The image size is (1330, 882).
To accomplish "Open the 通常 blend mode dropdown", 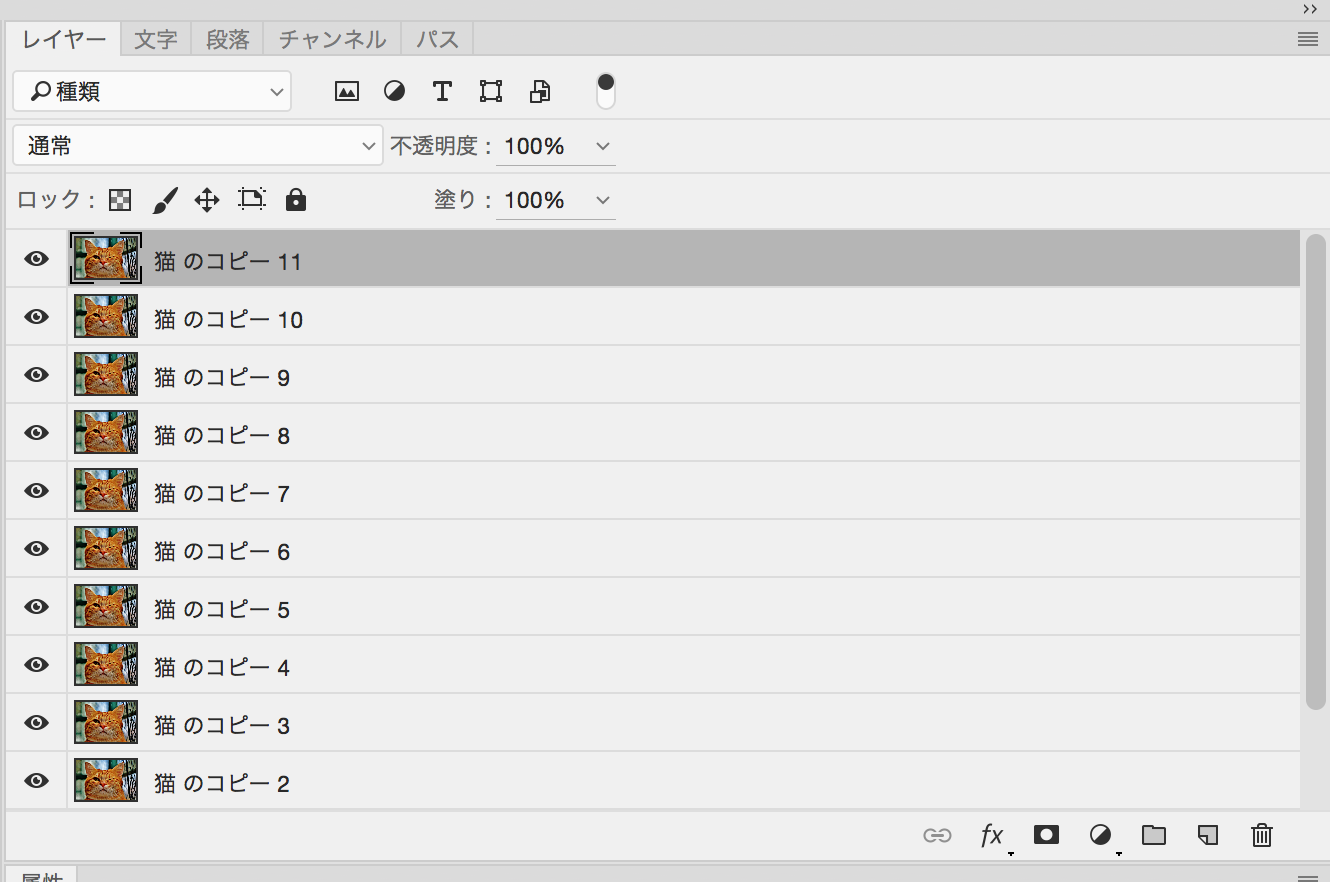I will point(198,145).
